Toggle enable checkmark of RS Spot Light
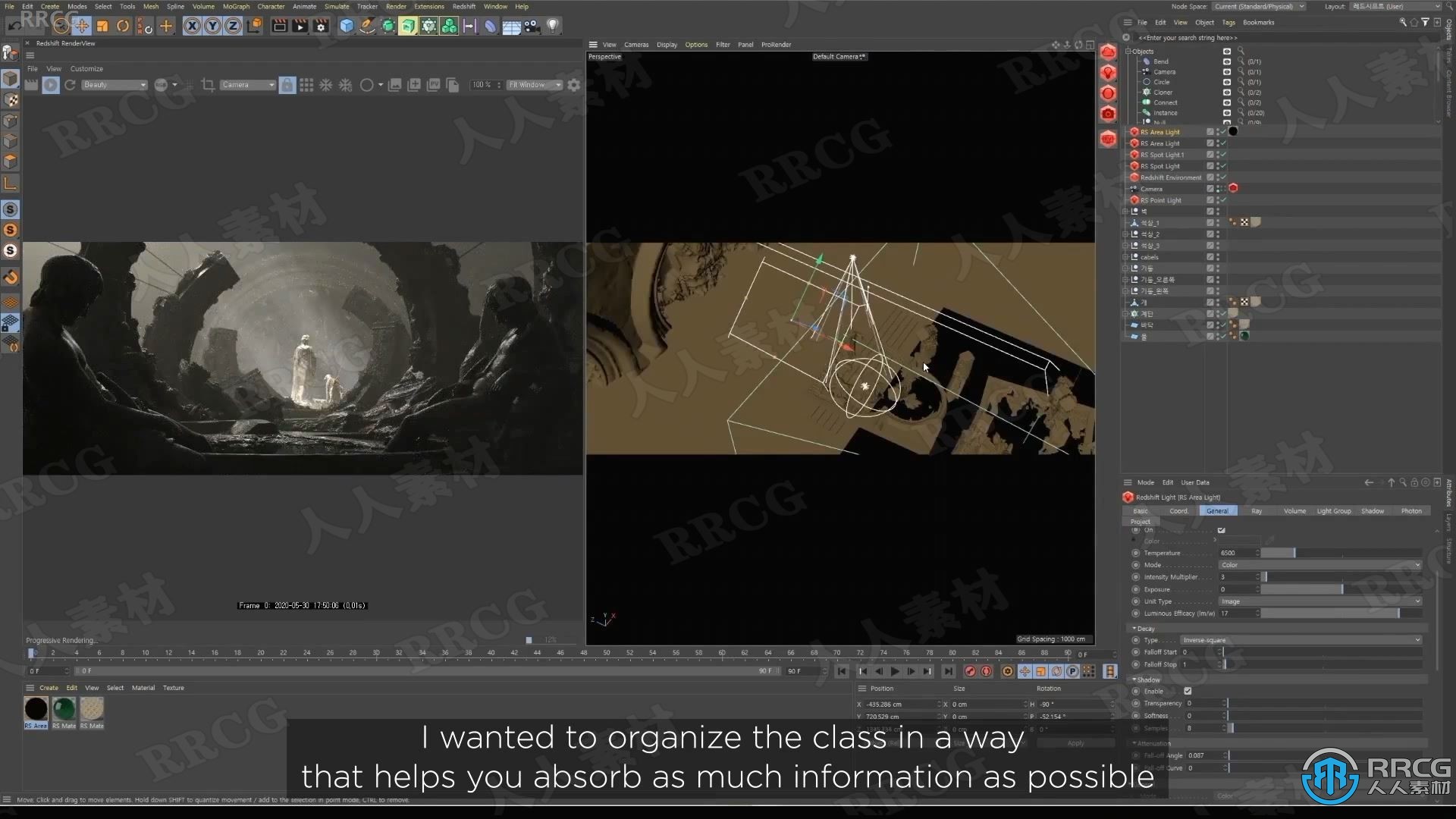Viewport: 1456px width, 819px height. [x=1222, y=166]
